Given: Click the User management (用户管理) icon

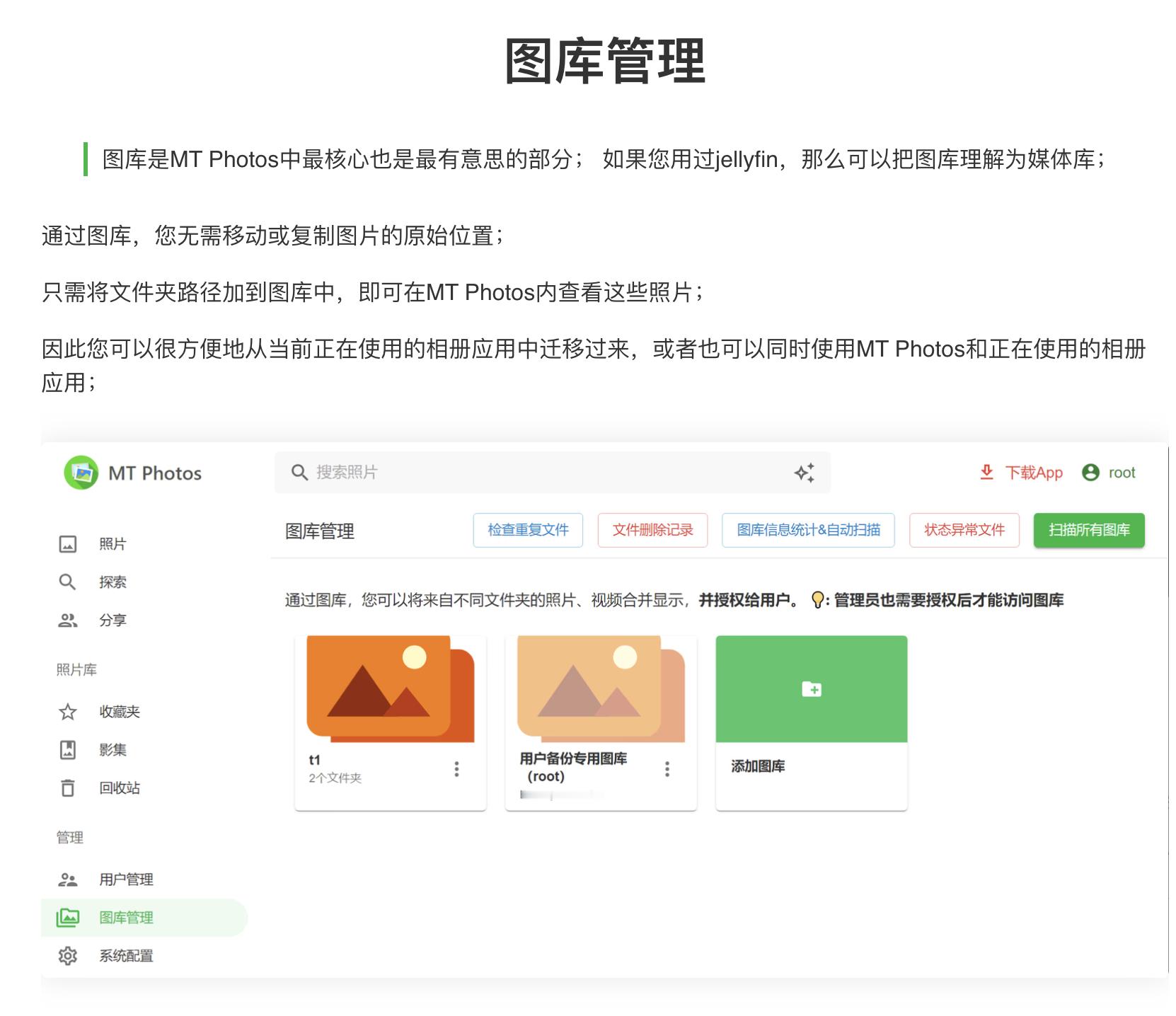Looking at the screenshot, I should pyautogui.click(x=68, y=879).
